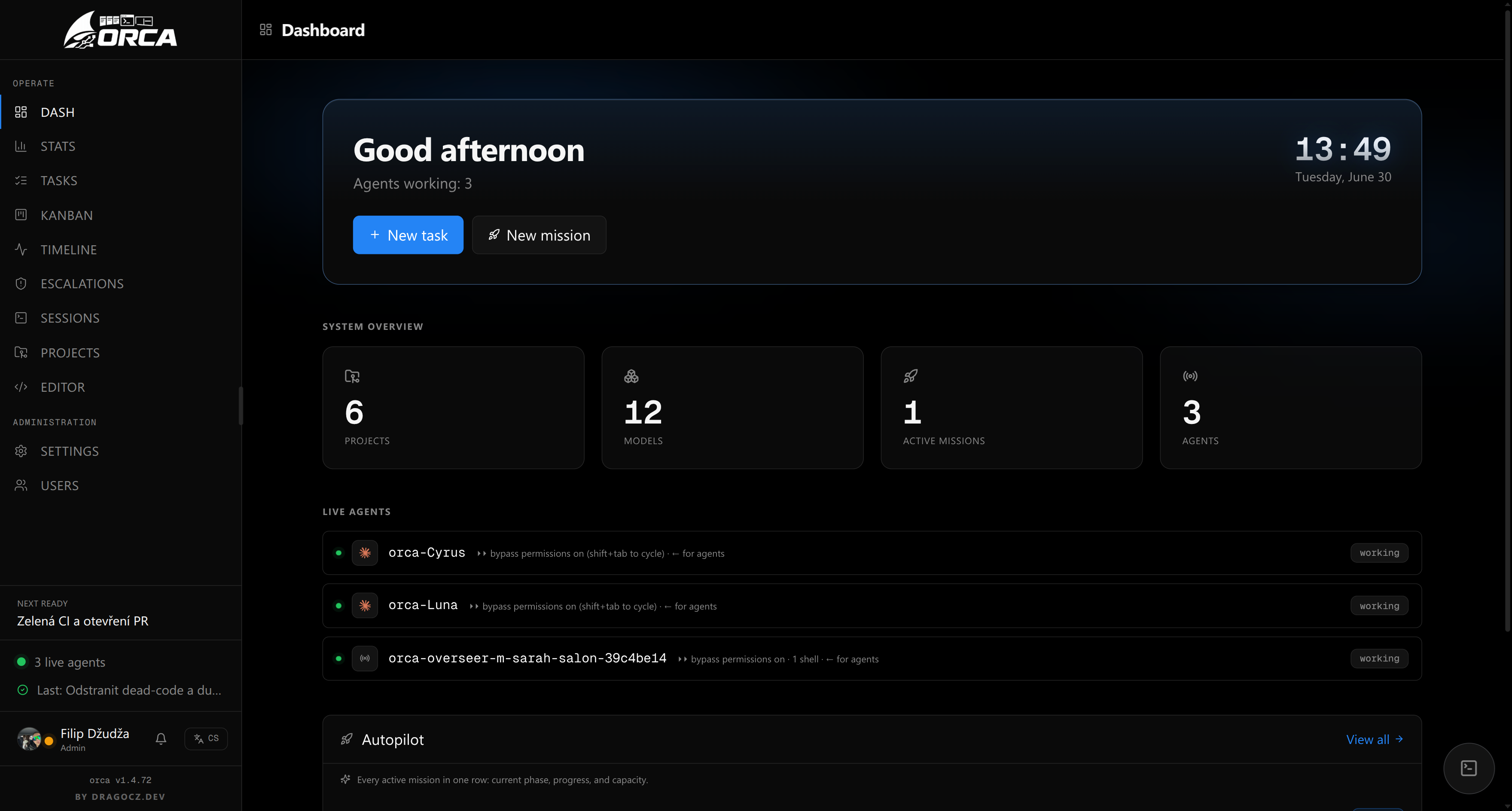Click the broadcast icon in Agents card
Viewport: 1512px width, 811px height.
(x=1190, y=376)
